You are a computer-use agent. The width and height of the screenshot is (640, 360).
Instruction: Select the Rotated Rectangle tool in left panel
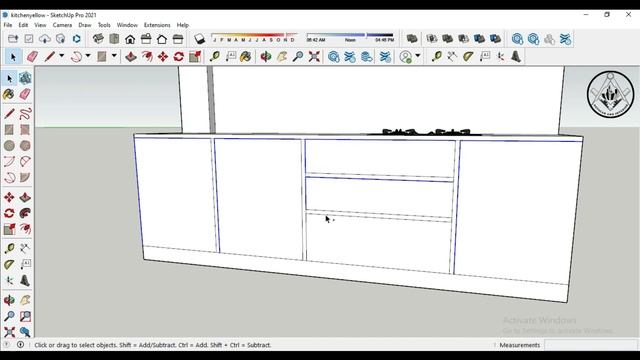tap(25, 129)
